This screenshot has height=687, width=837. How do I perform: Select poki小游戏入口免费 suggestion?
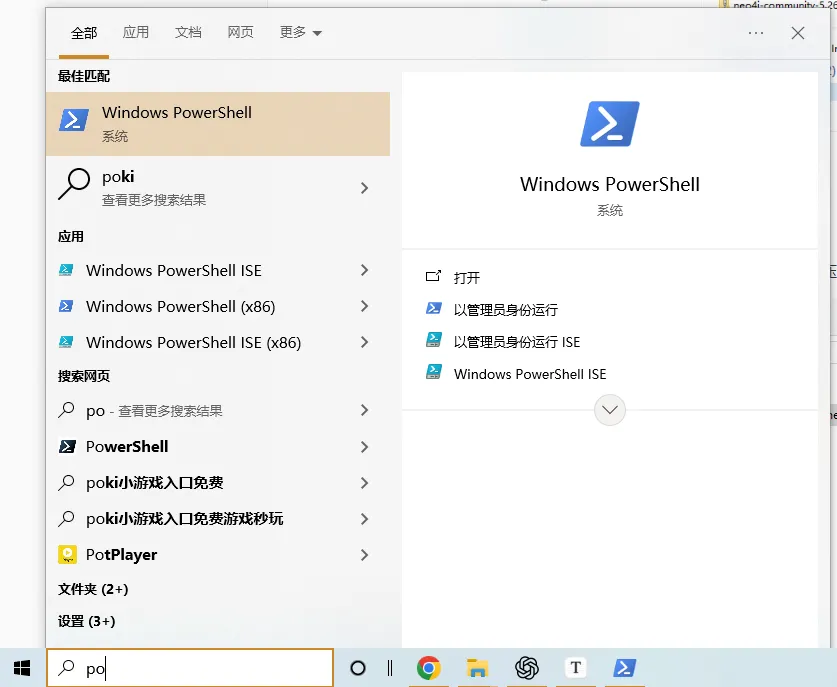[x=218, y=483]
